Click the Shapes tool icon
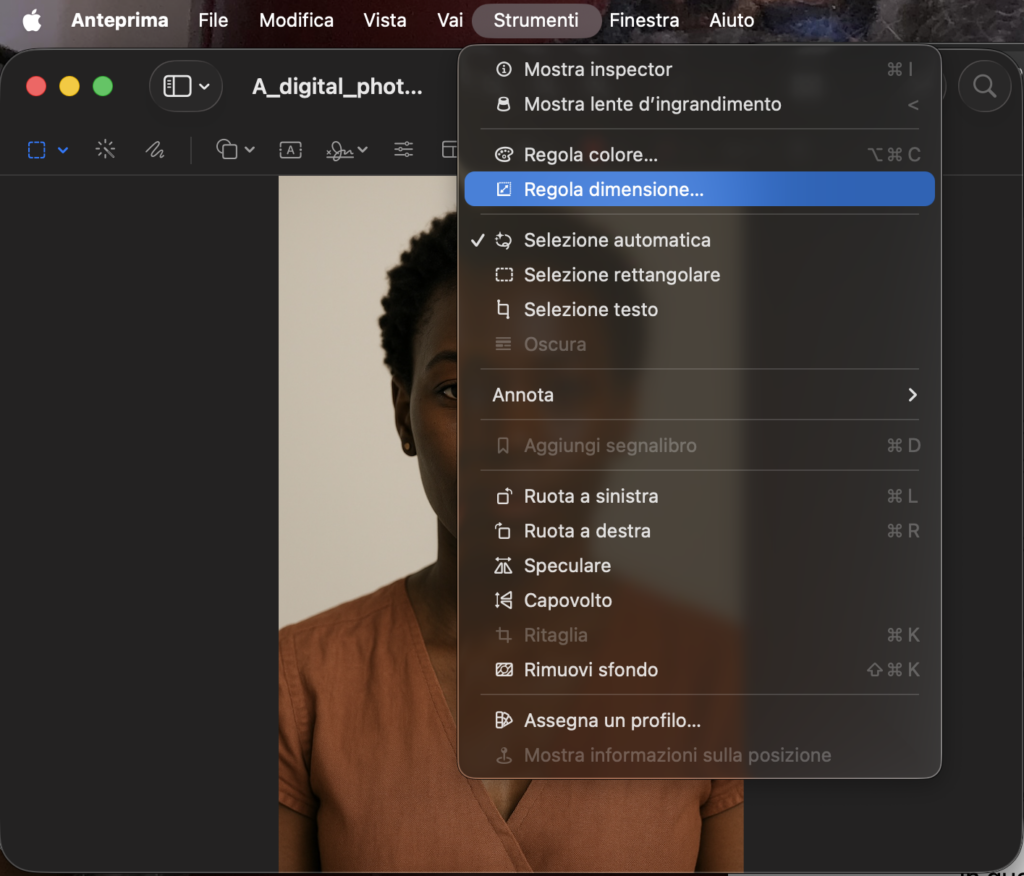 click(227, 150)
